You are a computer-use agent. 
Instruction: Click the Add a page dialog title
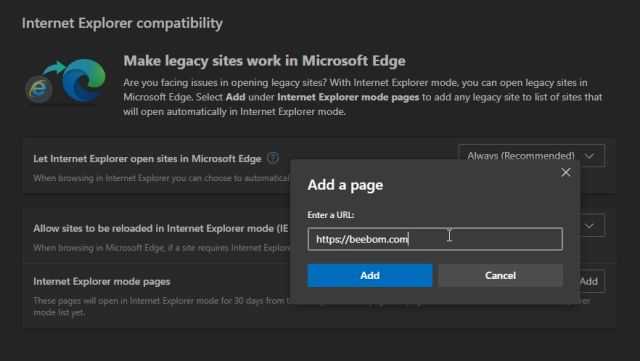[x=345, y=185]
